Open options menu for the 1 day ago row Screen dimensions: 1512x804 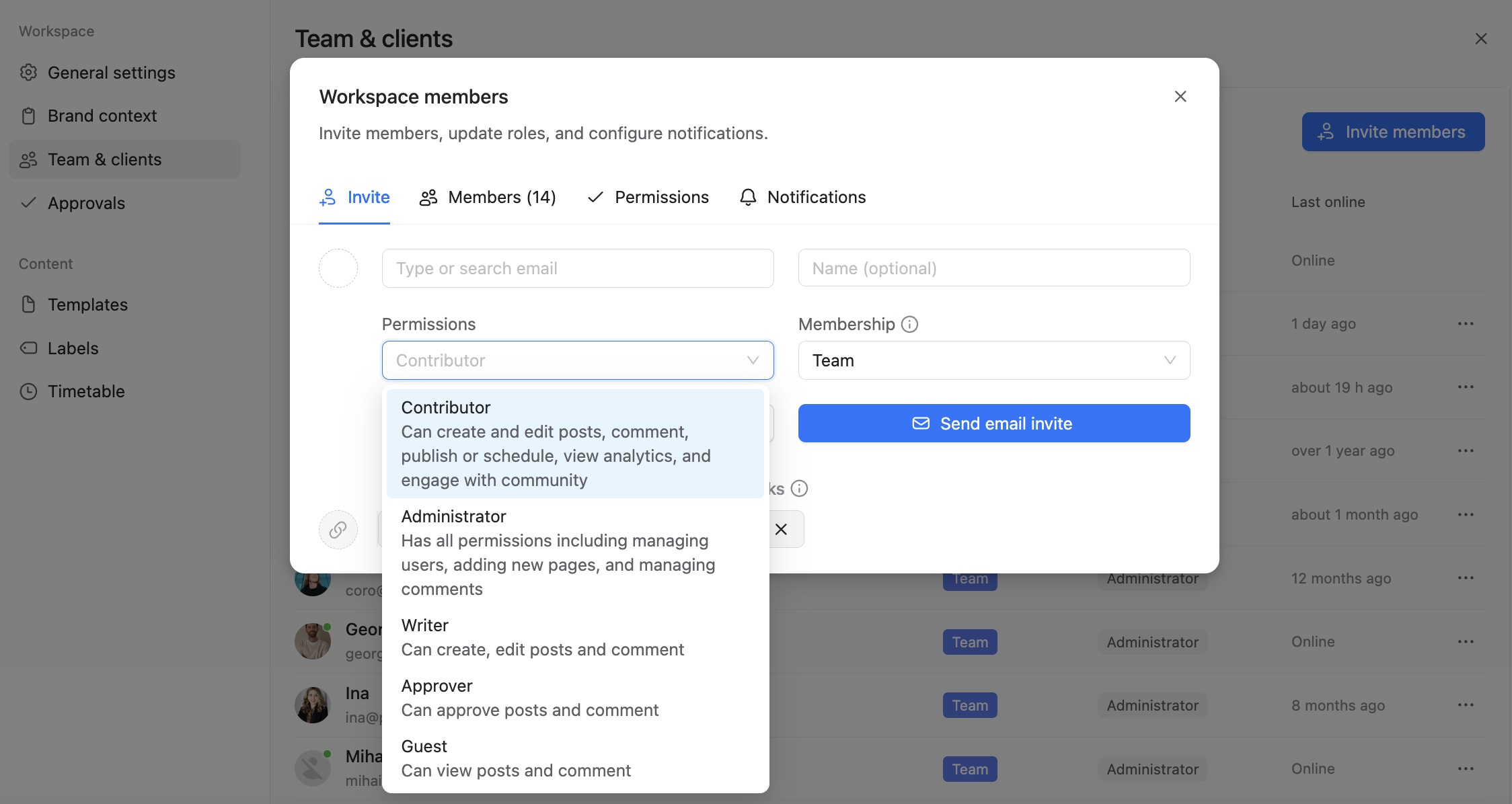point(1466,324)
